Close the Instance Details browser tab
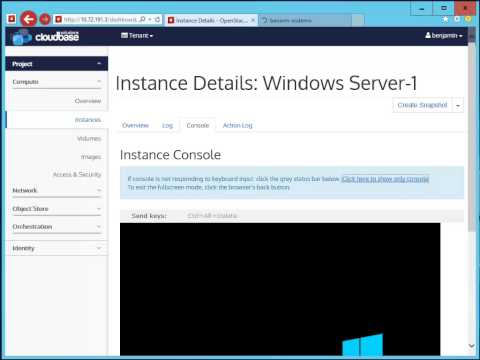Screen dimensions: 480x360 (x=253, y=20)
